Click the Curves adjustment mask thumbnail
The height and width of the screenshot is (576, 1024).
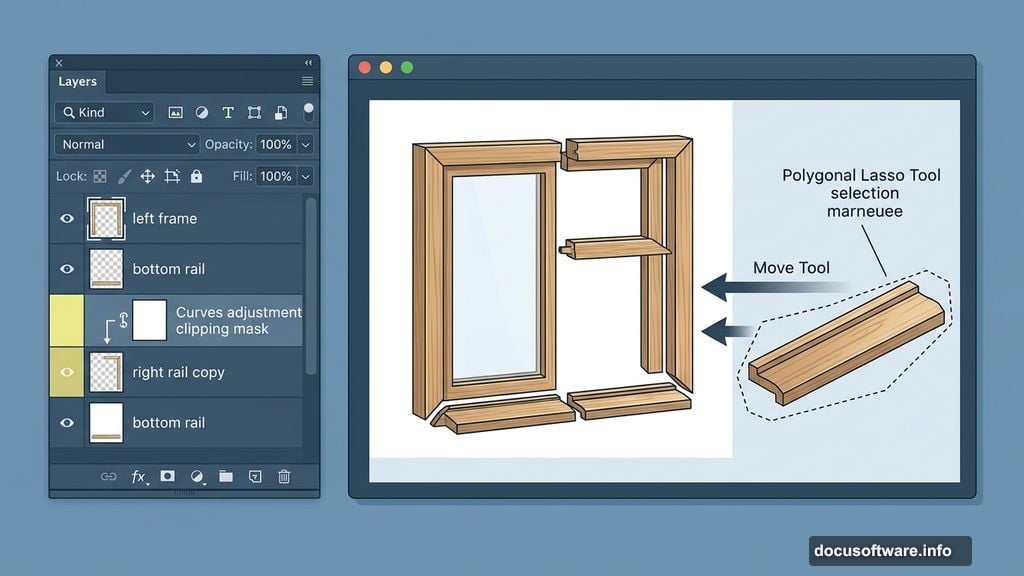(151, 319)
